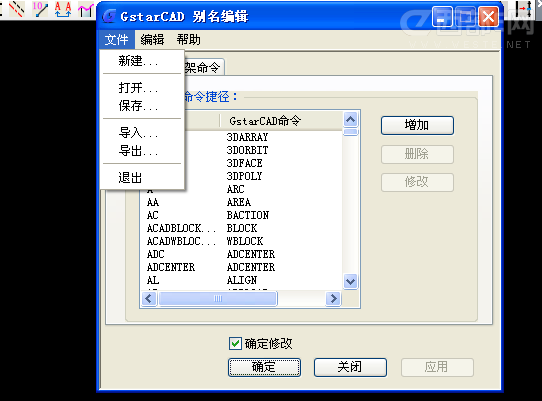Toggle the 确定修改 checkbox
The height and width of the screenshot is (401, 542).
click(x=235, y=343)
